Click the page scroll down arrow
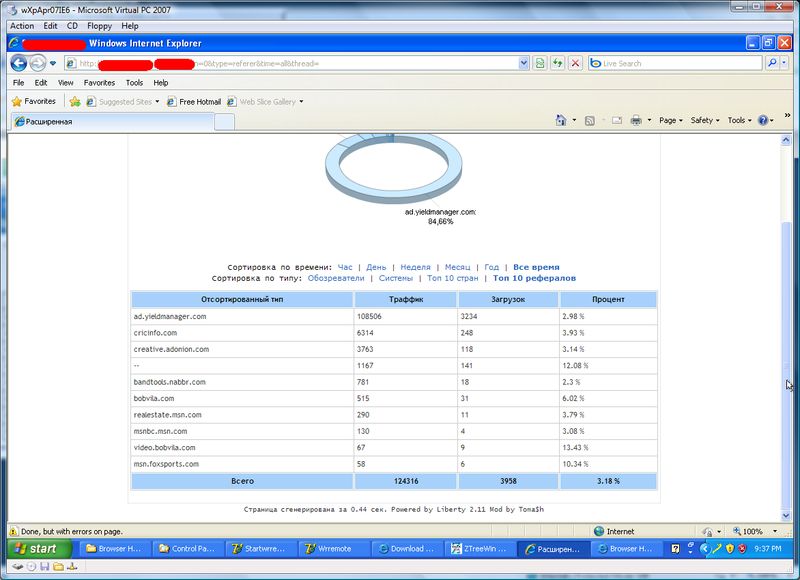800x580 pixels. coord(786,516)
